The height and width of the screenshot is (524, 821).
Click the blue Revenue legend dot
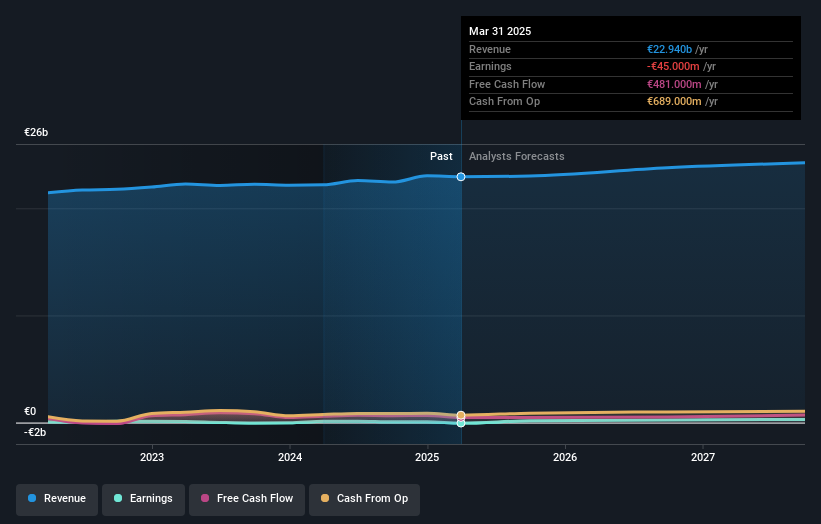32,498
